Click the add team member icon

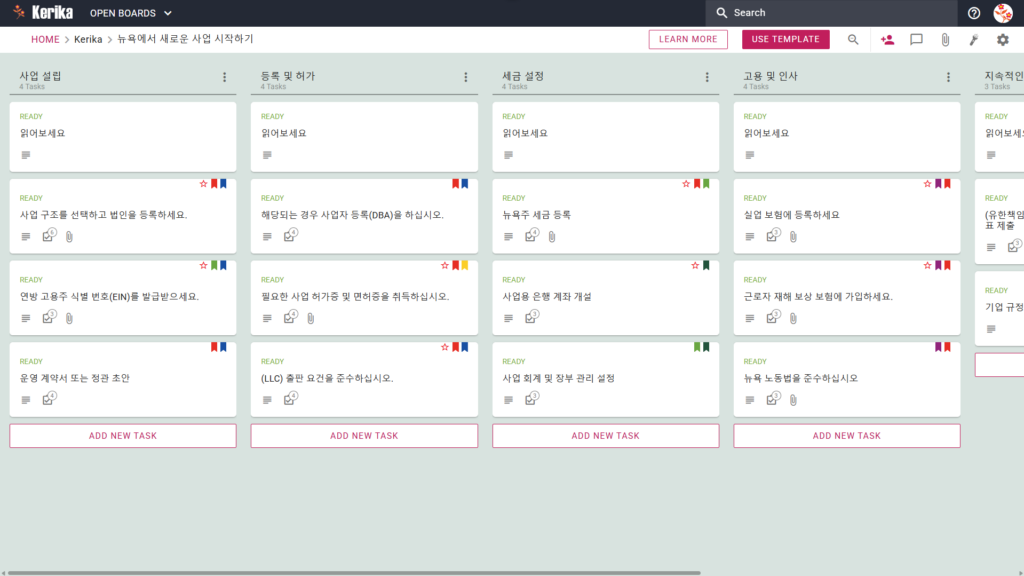coord(887,39)
